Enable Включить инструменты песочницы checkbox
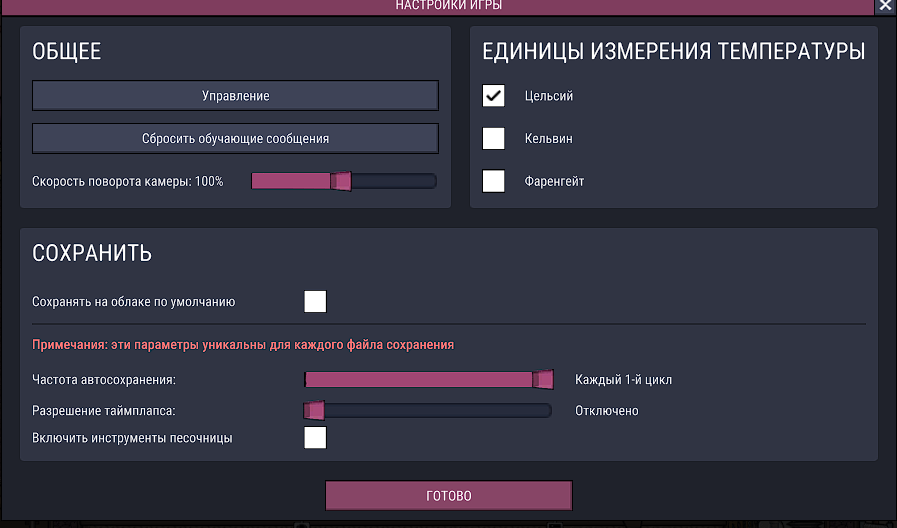Viewport: 897px width, 528px height. [315, 438]
